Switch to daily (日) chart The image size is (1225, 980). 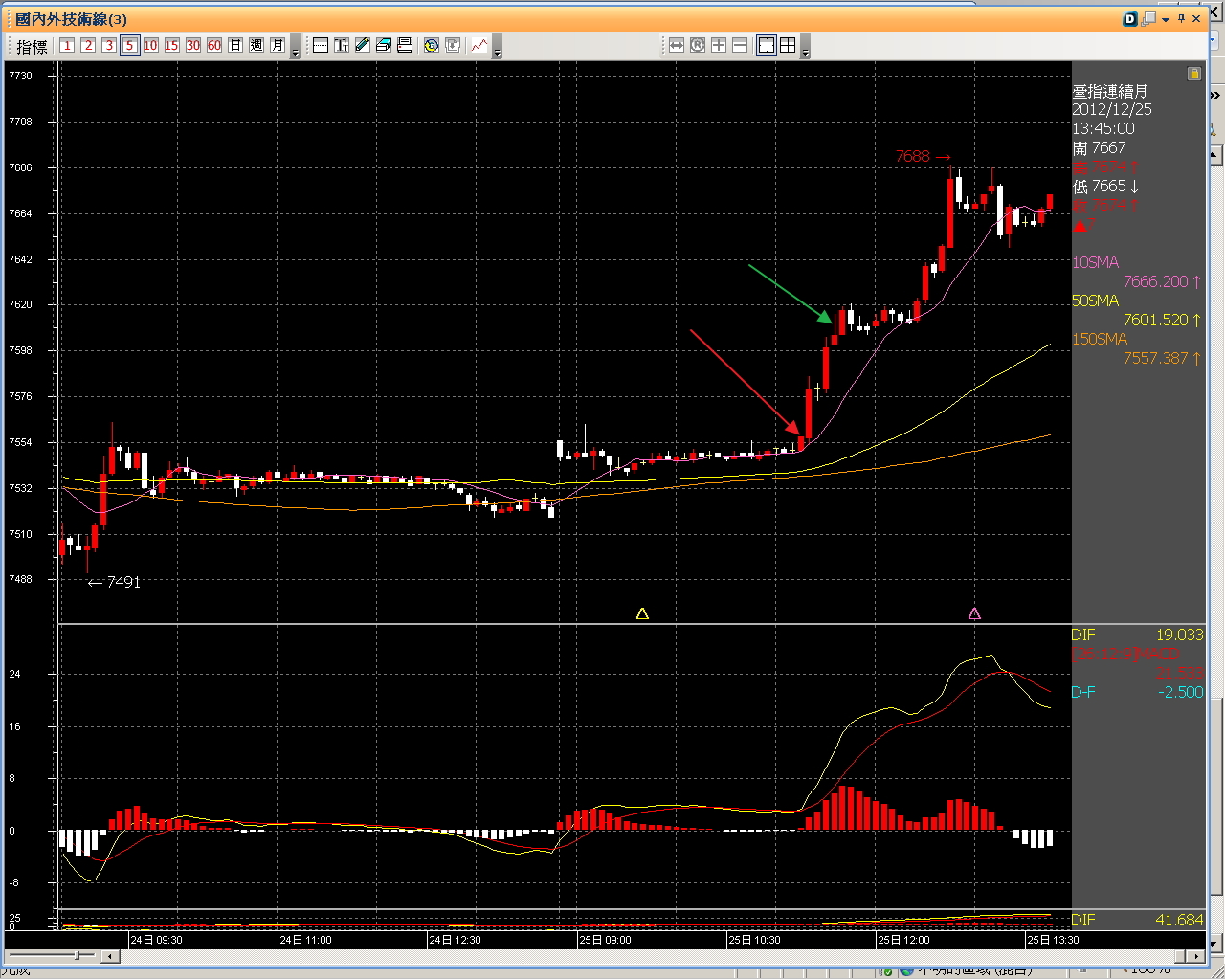(235, 45)
